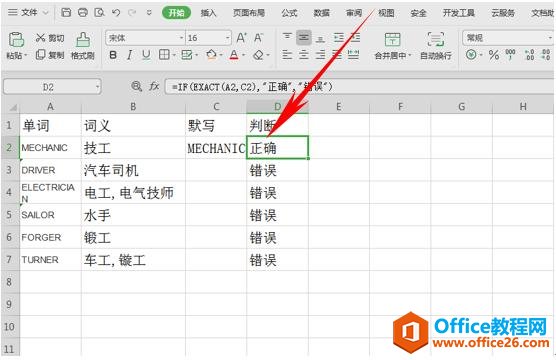Click the decrease indent icon

(x=339, y=37)
